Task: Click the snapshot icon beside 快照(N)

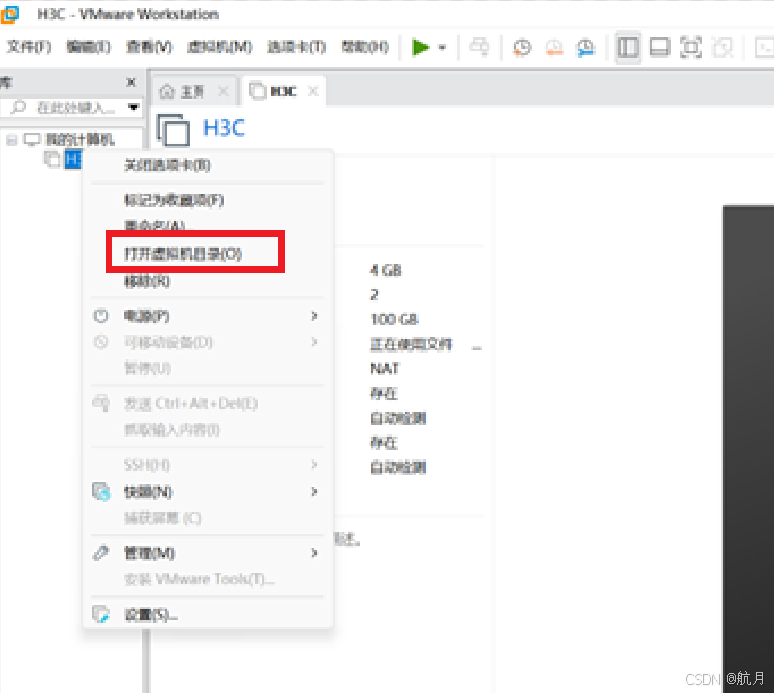Action: 101,492
